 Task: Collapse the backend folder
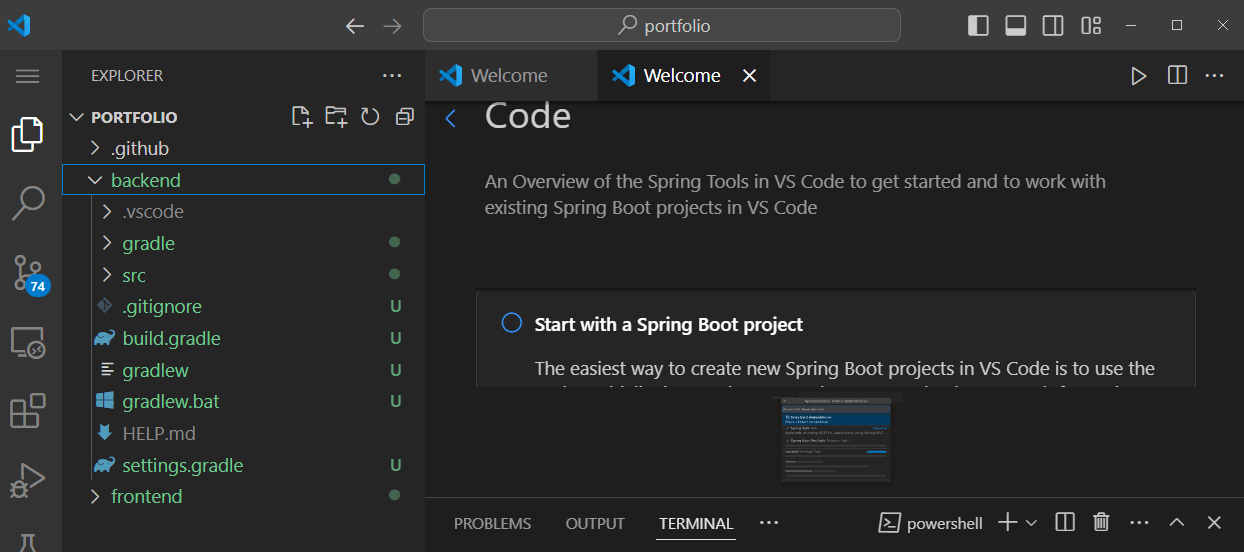[x=244, y=180]
